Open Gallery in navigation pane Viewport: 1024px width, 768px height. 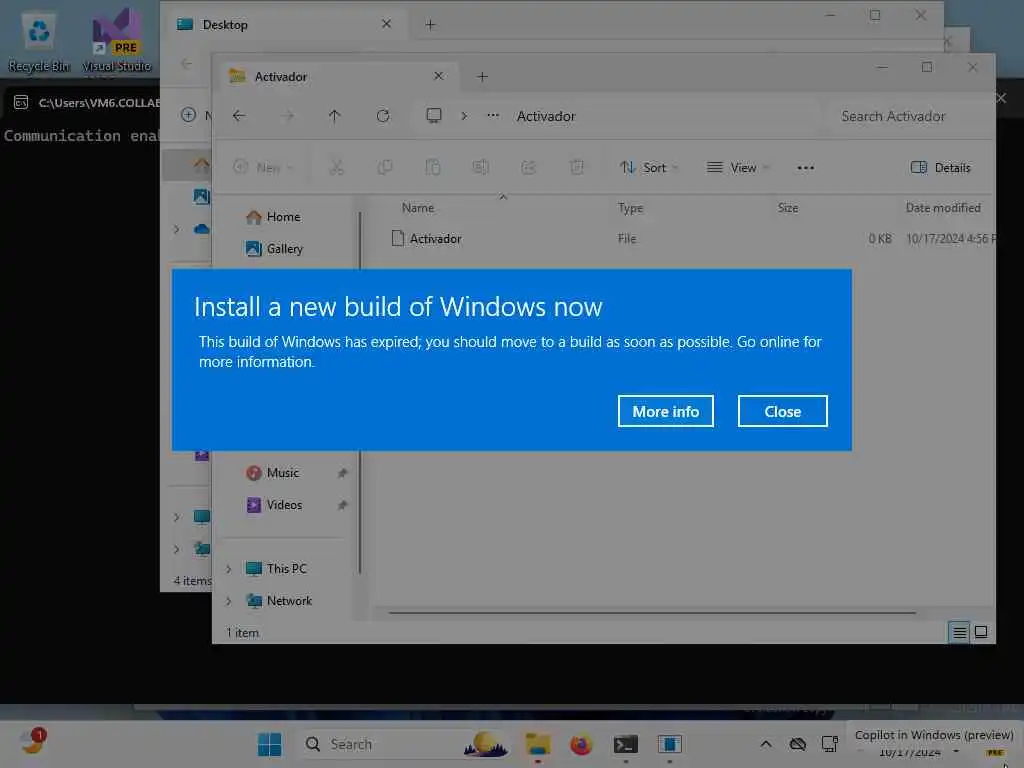coord(274,249)
